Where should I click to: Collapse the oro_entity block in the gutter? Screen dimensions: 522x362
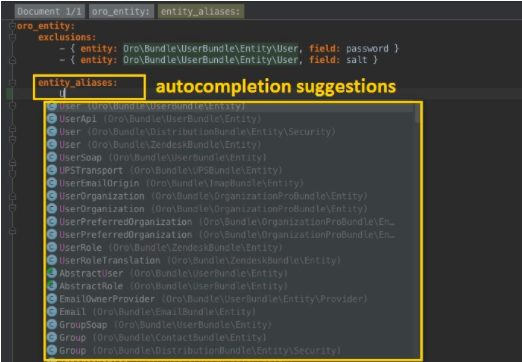(x=12, y=26)
